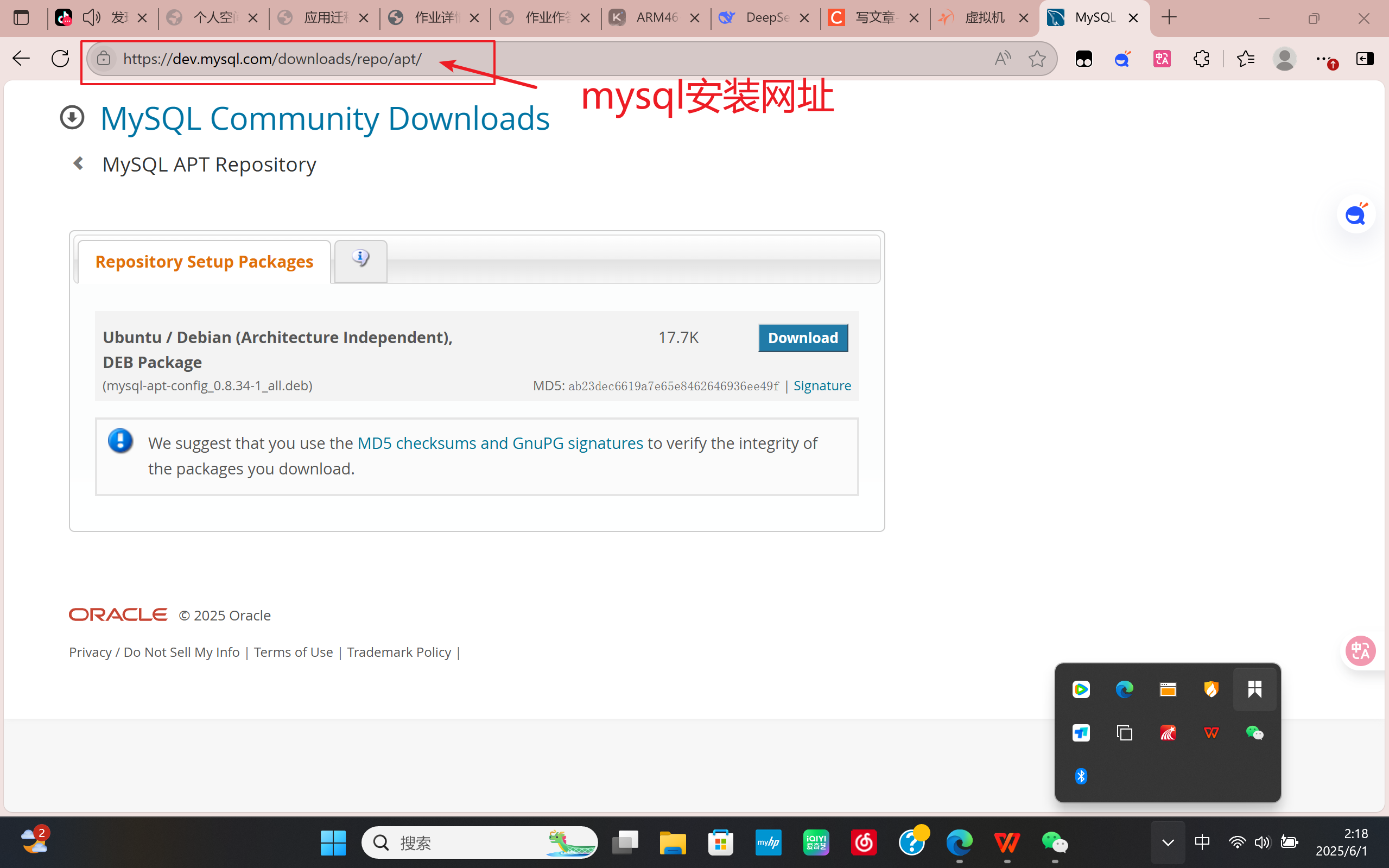Open Privacy / Do Not Sell My Info
The image size is (1389, 868).
(x=154, y=652)
